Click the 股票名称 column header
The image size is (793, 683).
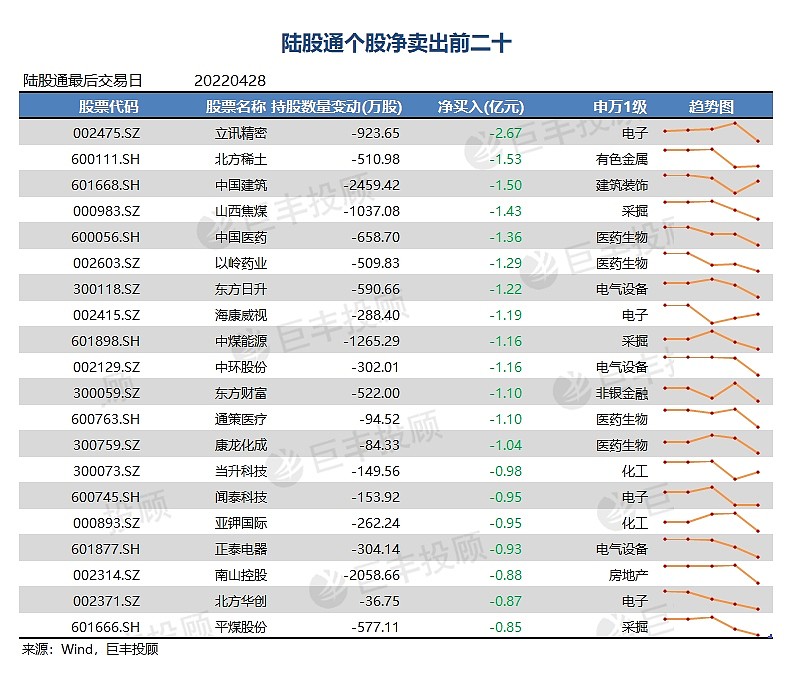pyautogui.click(x=236, y=107)
